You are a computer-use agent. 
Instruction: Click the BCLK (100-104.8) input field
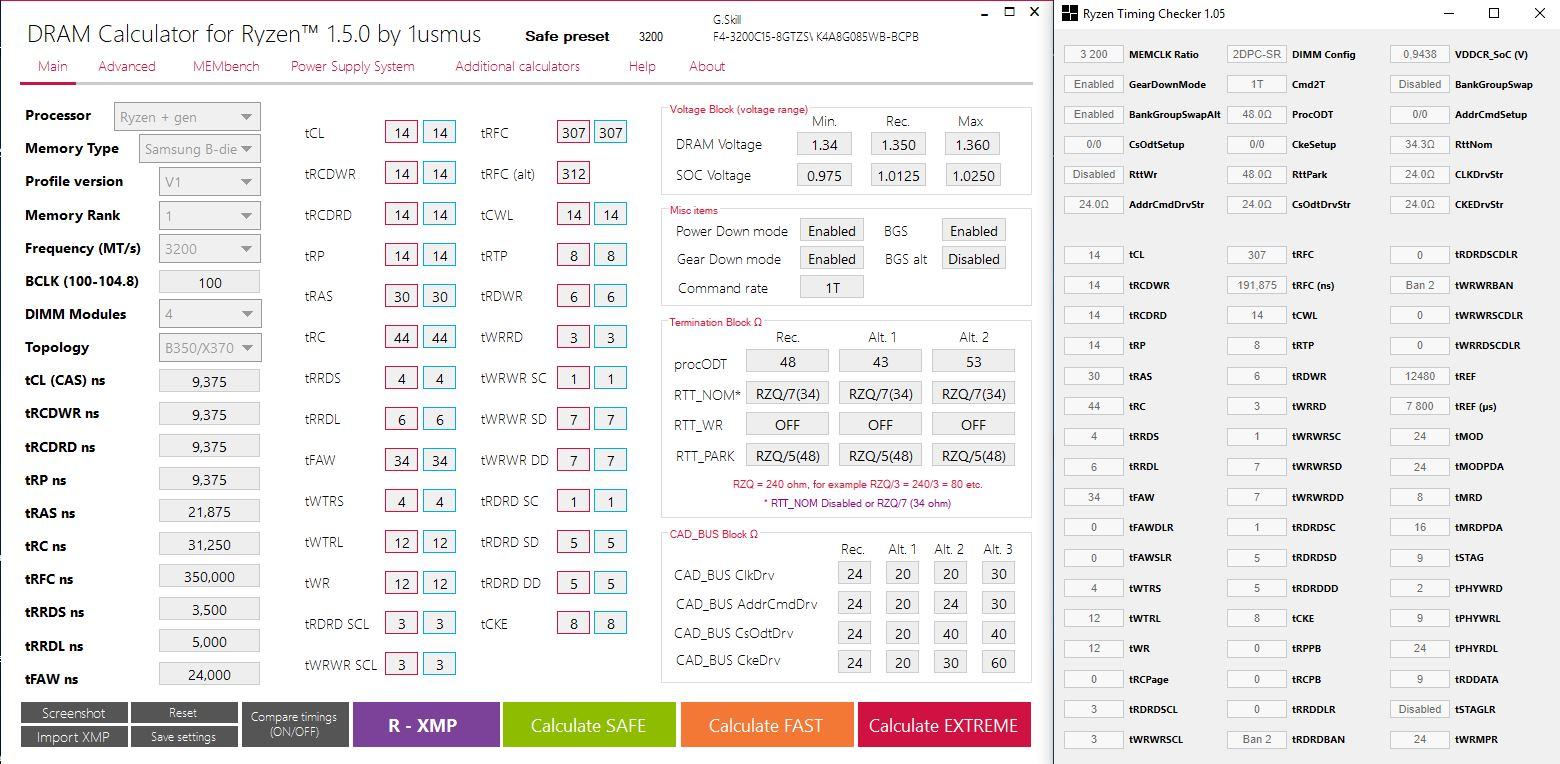[209, 282]
